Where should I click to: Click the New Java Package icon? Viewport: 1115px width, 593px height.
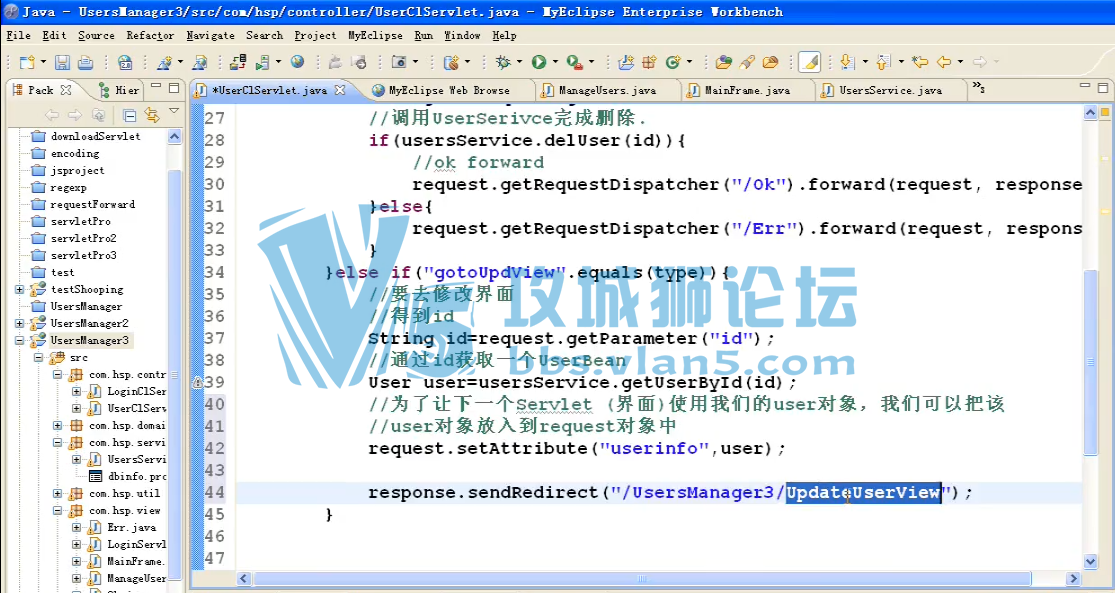click(x=649, y=63)
